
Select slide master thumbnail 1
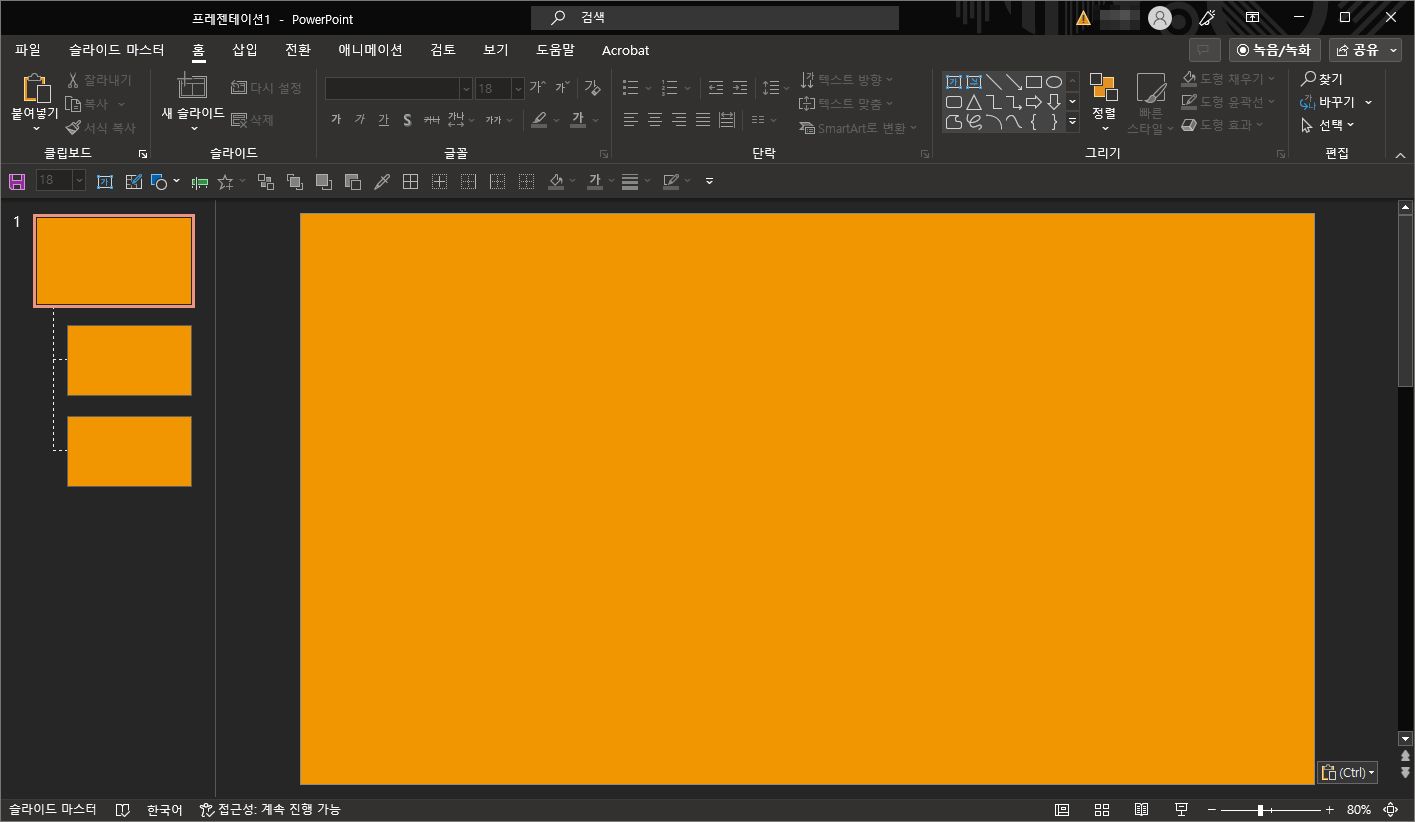coord(114,261)
